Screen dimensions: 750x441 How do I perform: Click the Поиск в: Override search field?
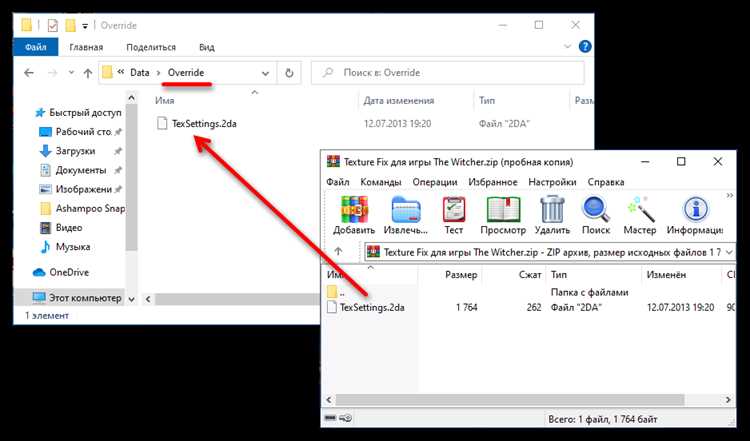[x=448, y=73]
